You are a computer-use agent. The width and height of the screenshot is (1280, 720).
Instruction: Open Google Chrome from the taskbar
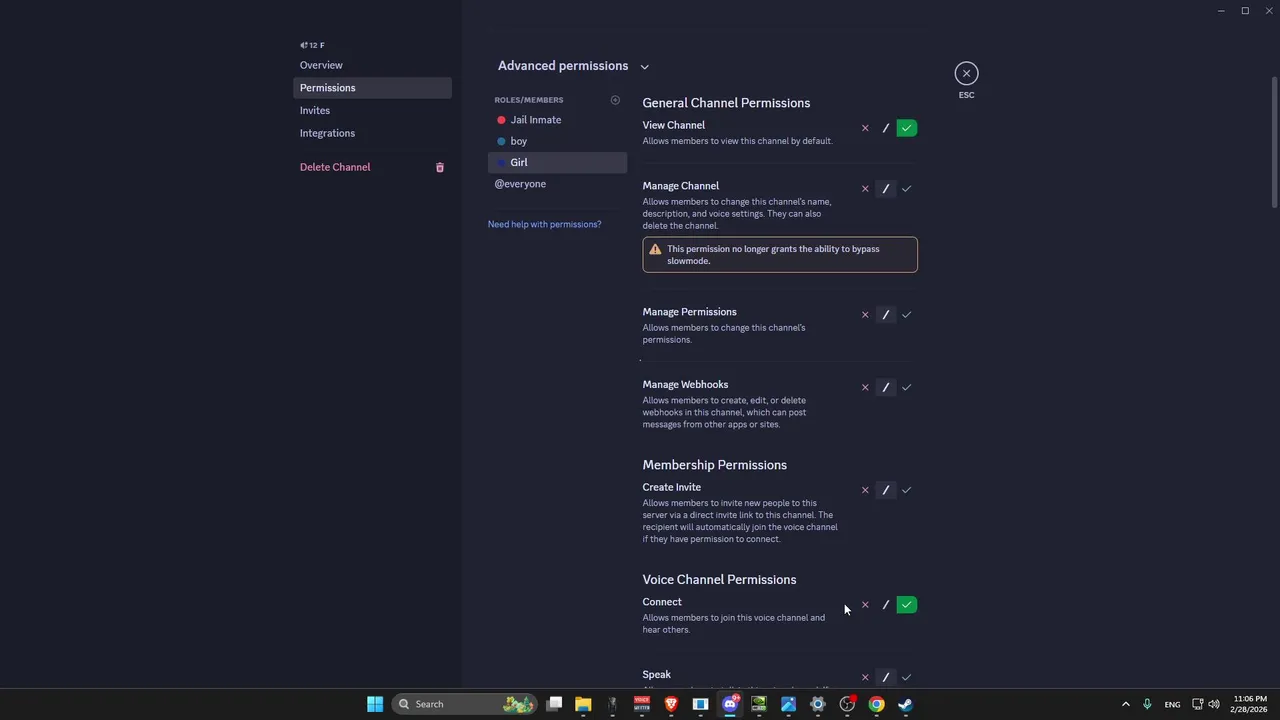tap(876, 704)
